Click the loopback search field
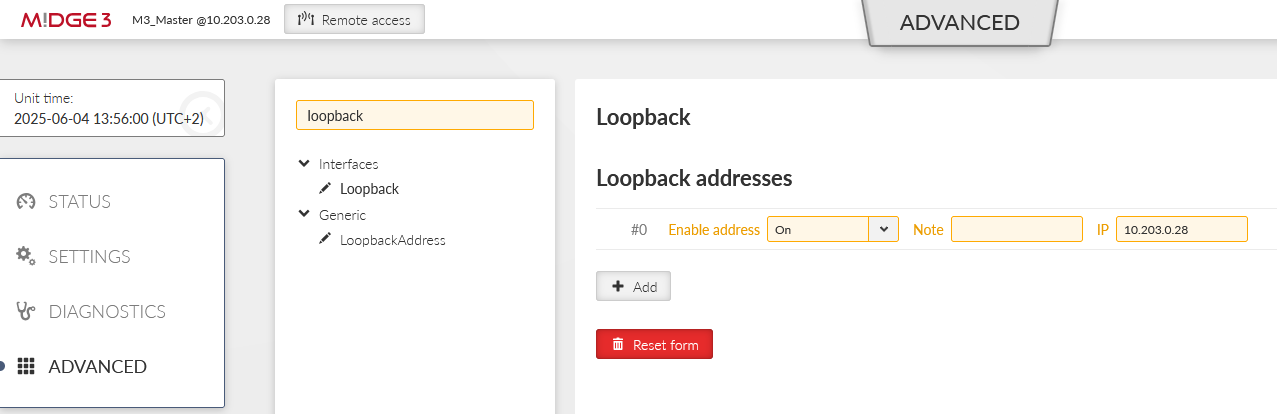 [x=415, y=115]
